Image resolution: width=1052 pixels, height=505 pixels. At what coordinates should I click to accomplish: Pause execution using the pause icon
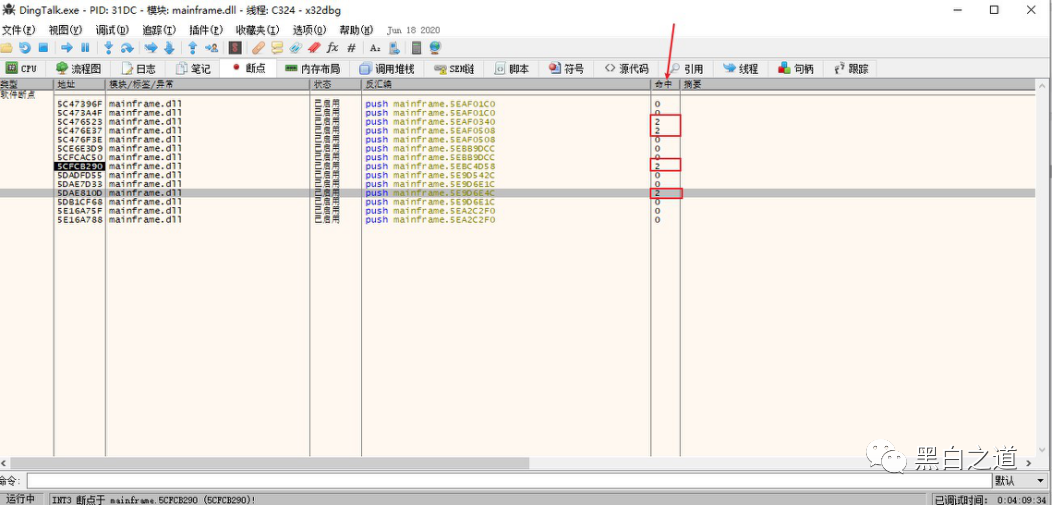(85, 48)
